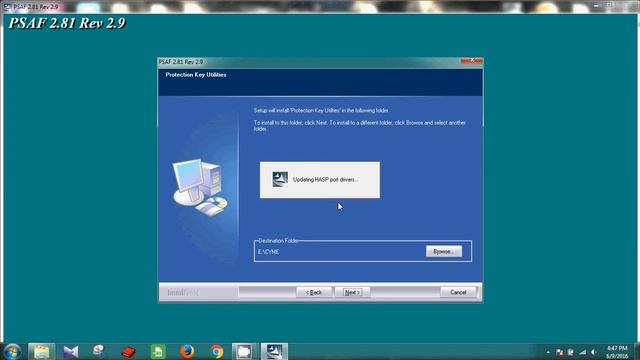Click the Protection Key Utilities header
Image resolution: width=640 pixels, height=360 pixels.
coord(196,75)
